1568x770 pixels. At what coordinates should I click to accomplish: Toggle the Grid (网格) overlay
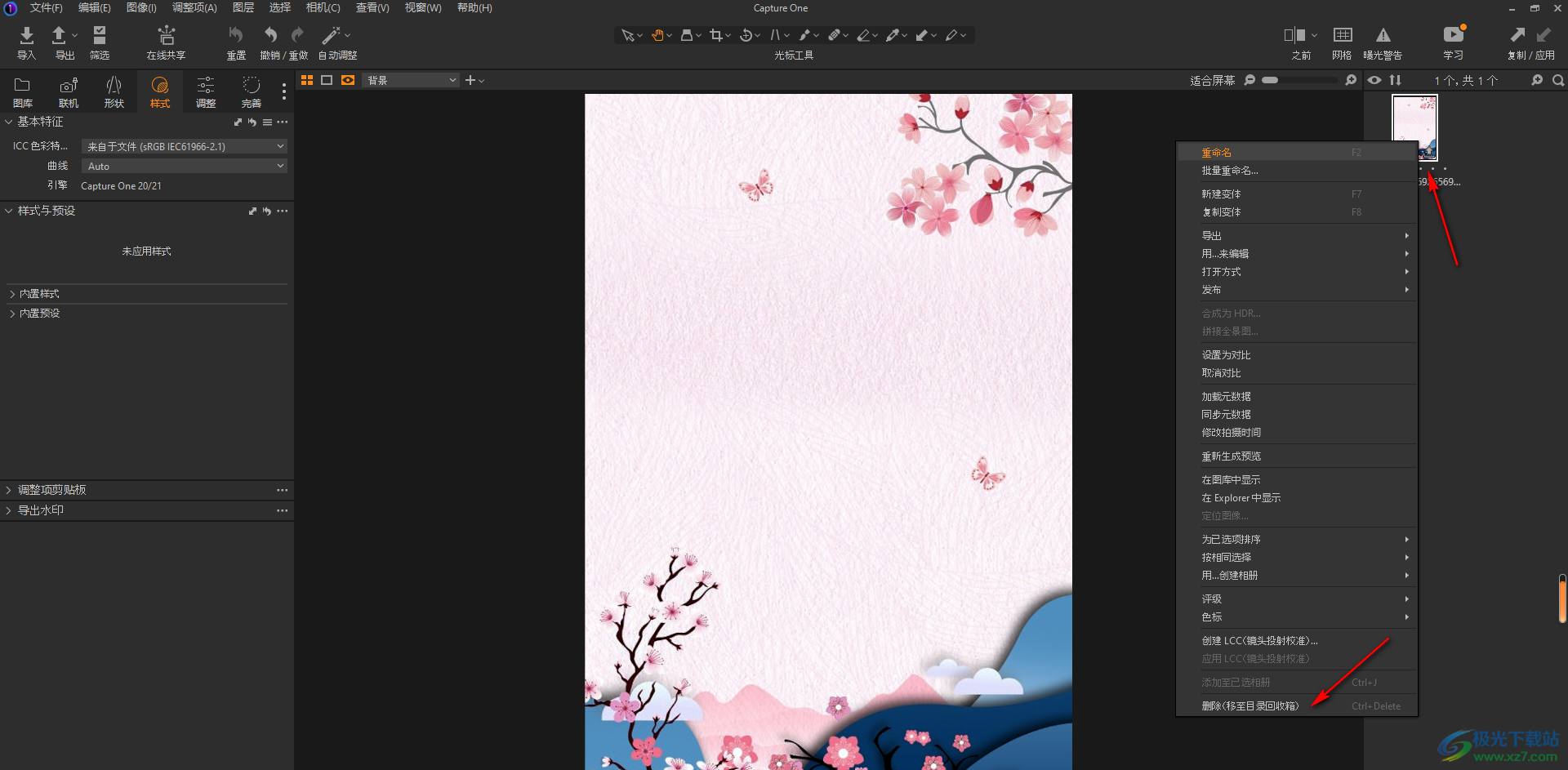[1342, 35]
